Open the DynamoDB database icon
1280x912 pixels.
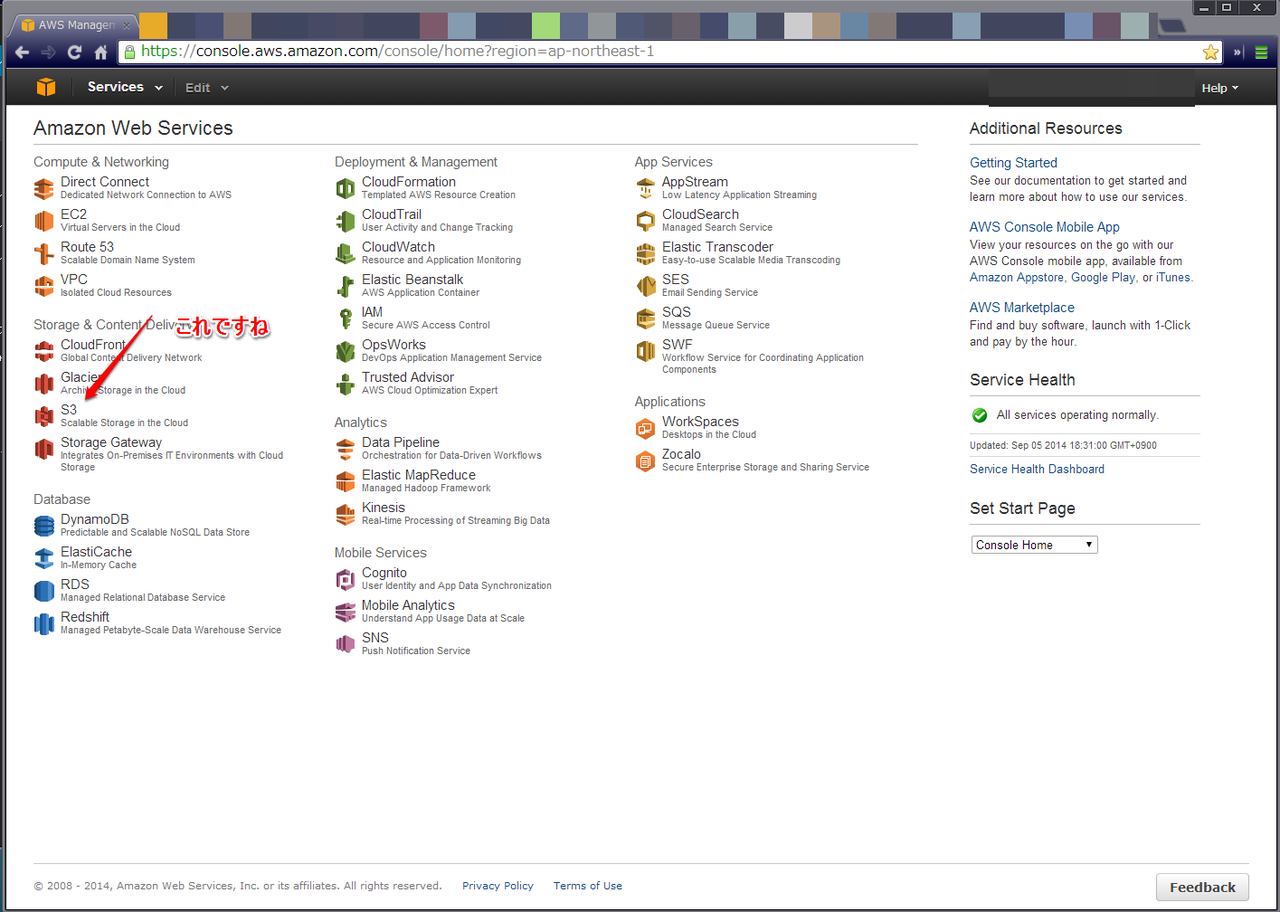click(x=44, y=526)
